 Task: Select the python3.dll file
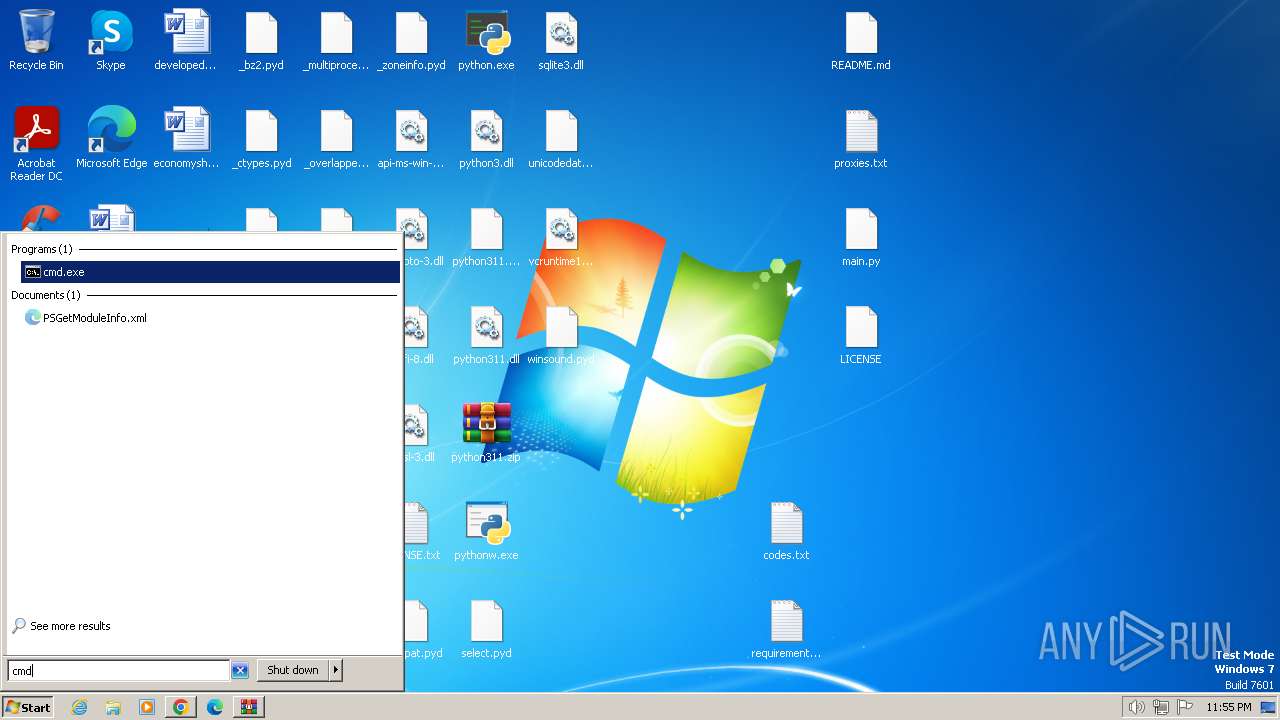point(486,139)
